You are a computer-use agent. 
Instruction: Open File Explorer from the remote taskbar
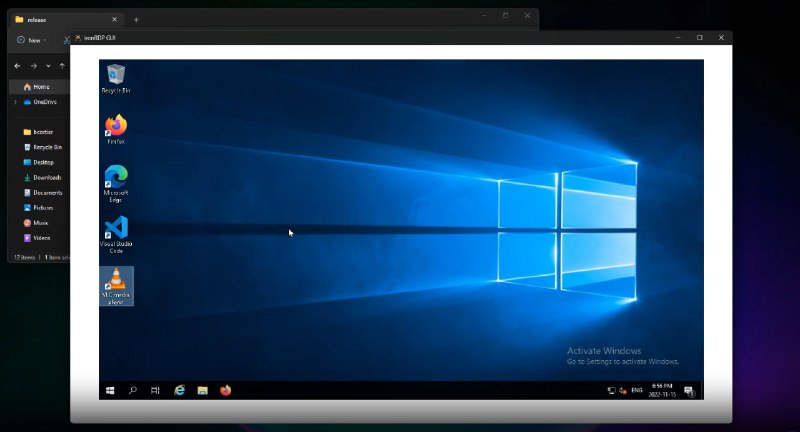202,390
